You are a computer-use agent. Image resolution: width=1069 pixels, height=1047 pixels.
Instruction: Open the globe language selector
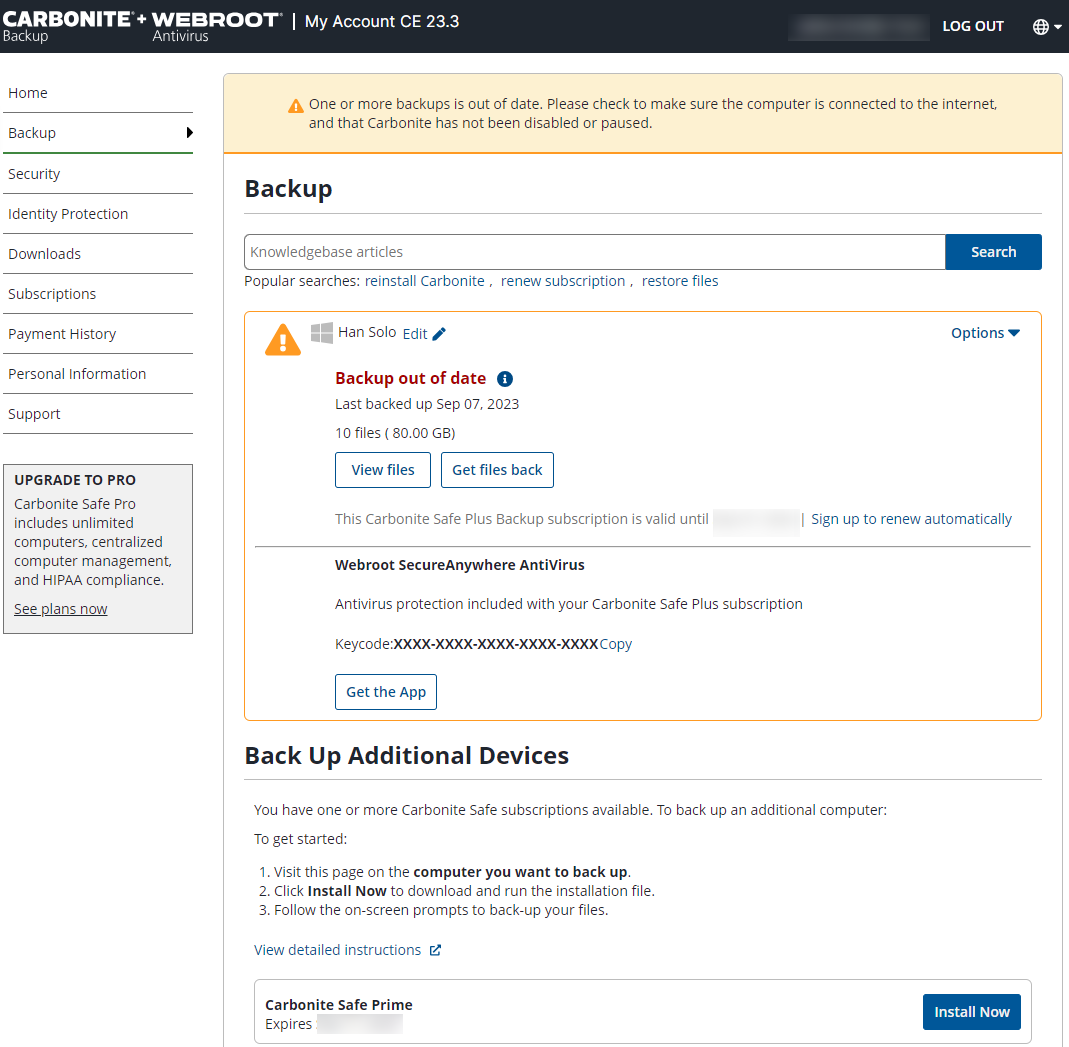(1046, 27)
